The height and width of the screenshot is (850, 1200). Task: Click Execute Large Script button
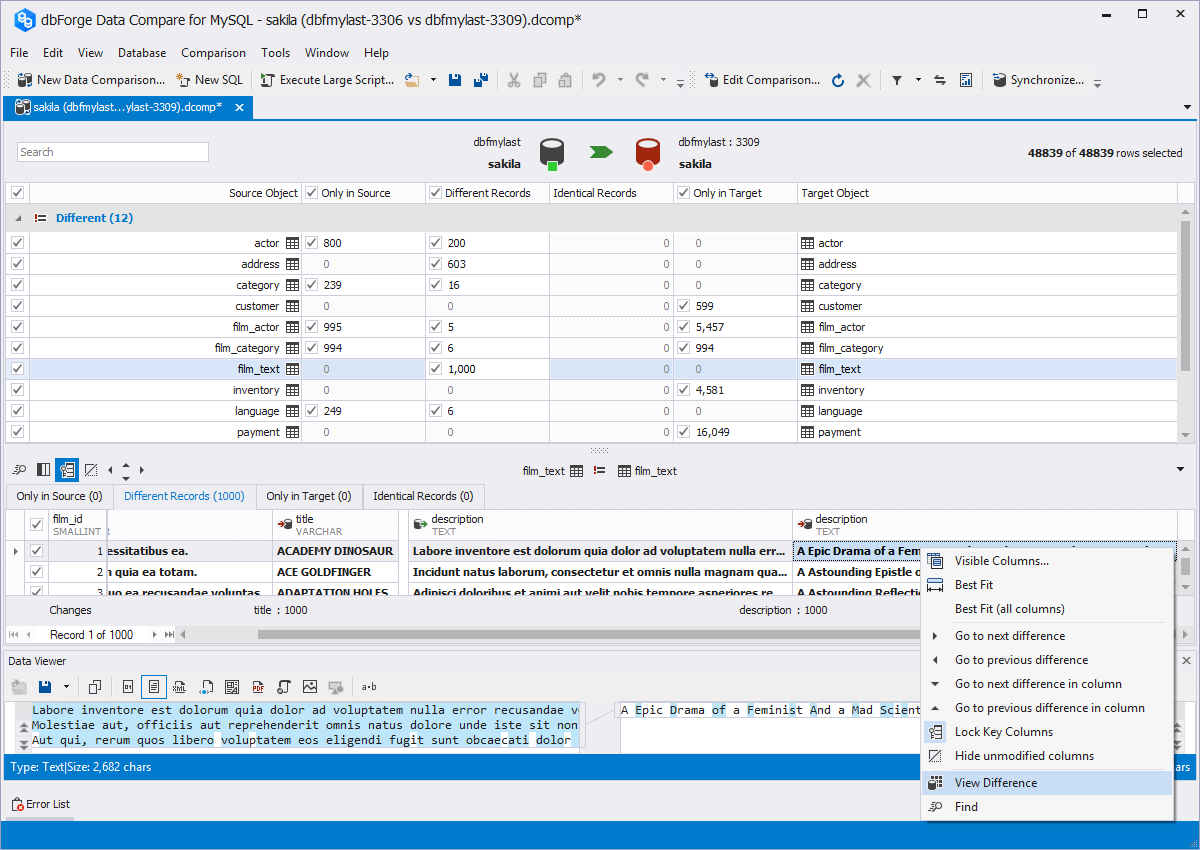tap(327, 80)
